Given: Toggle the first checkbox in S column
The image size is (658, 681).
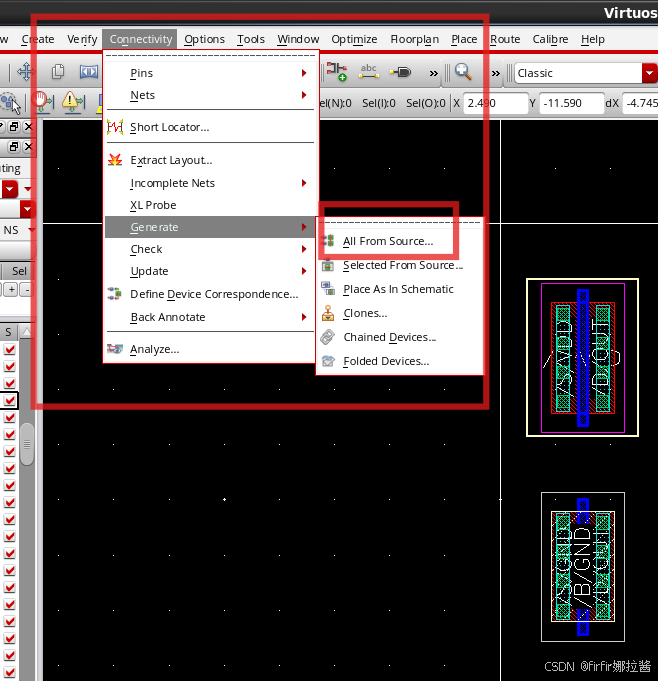Looking at the screenshot, I should (x=10, y=349).
